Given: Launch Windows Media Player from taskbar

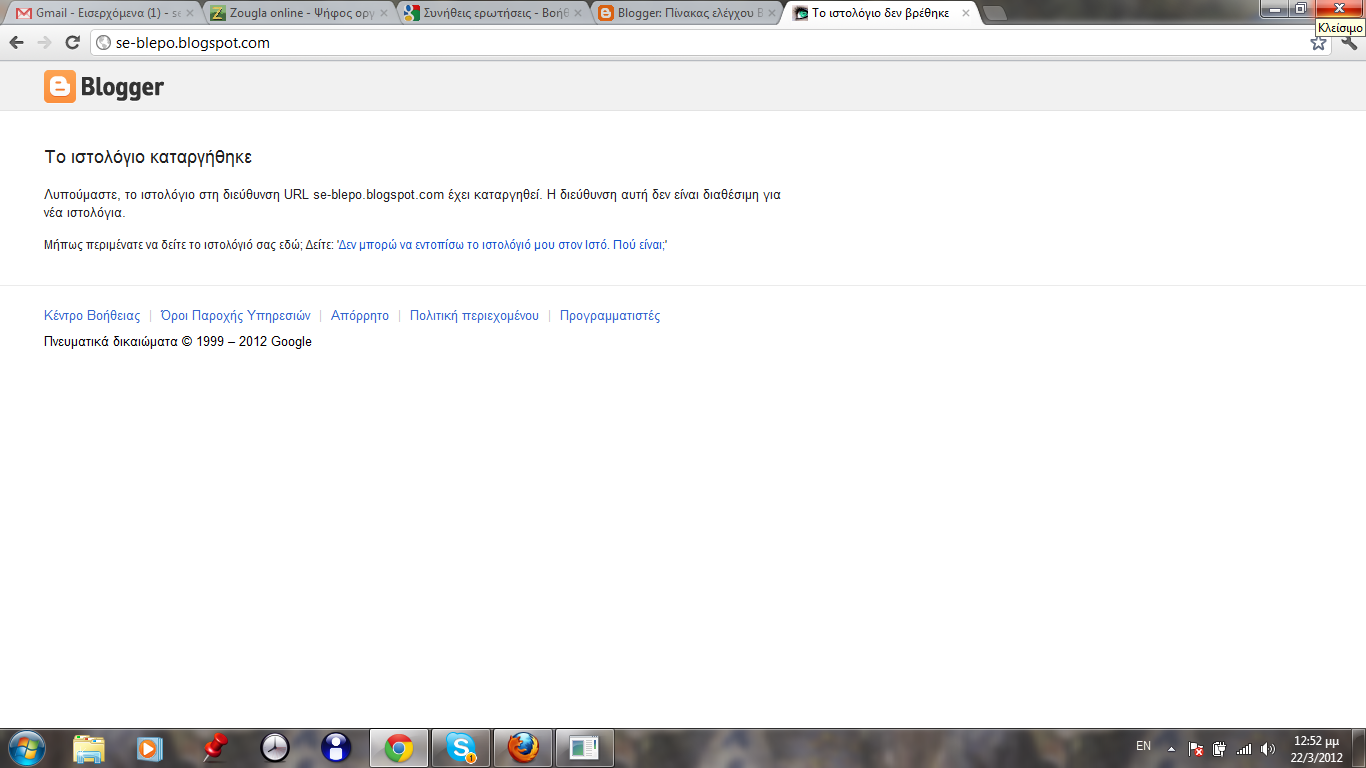Looking at the screenshot, I should click(x=149, y=748).
